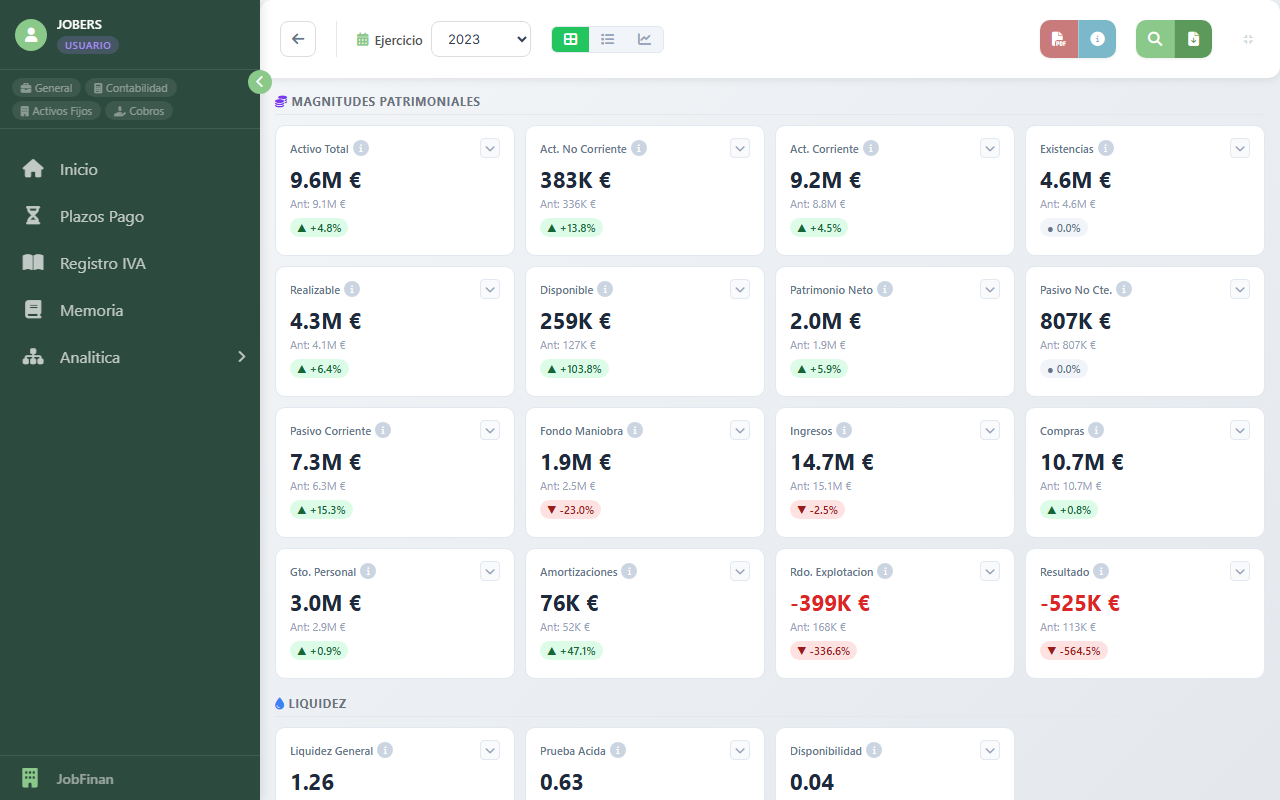Click the Contabilidad tag button
The width and height of the screenshot is (1280, 800).
click(x=131, y=88)
